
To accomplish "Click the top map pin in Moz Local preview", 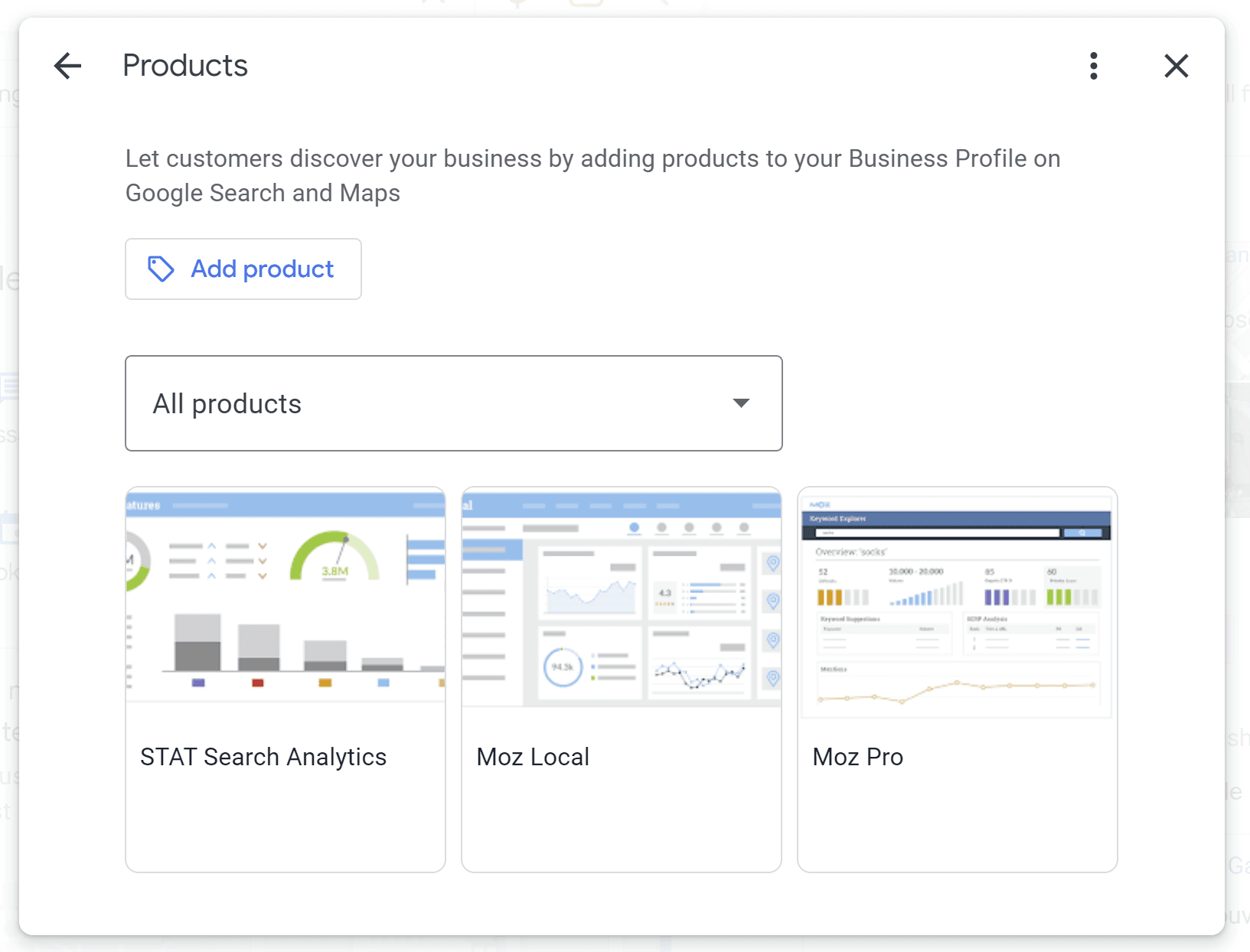I will pos(773,564).
